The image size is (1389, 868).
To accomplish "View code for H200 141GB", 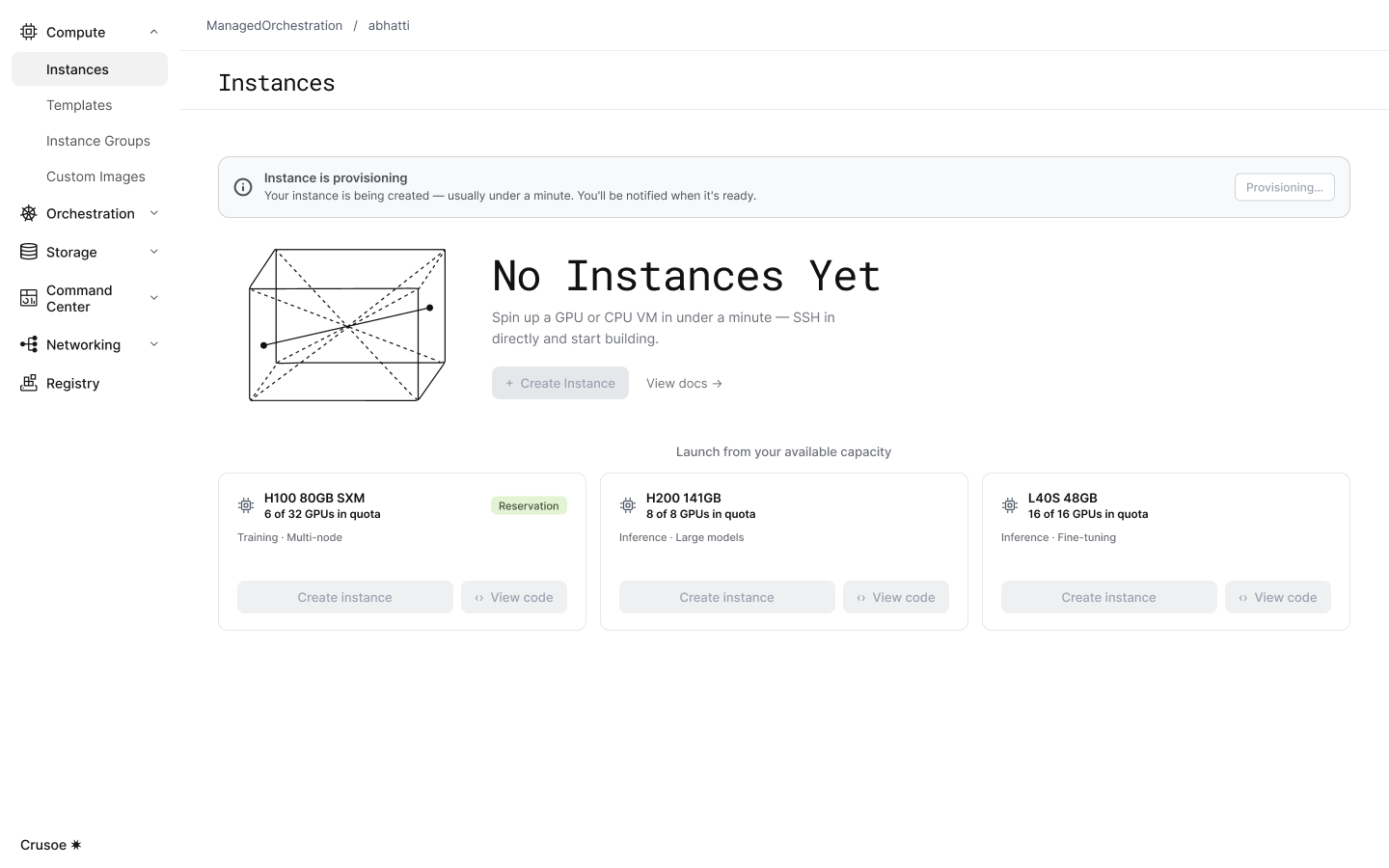I will pyautogui.click(x=896, y=597).
